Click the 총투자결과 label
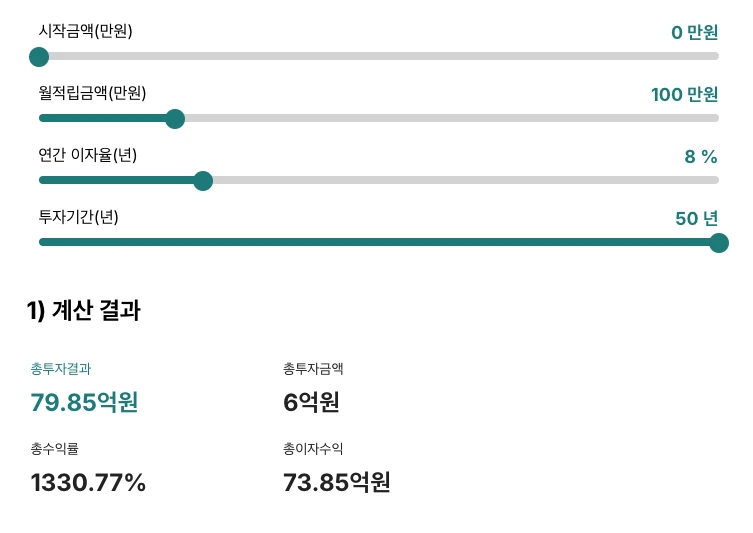Viewport: 753px width, 533px height. pos(61,369)
